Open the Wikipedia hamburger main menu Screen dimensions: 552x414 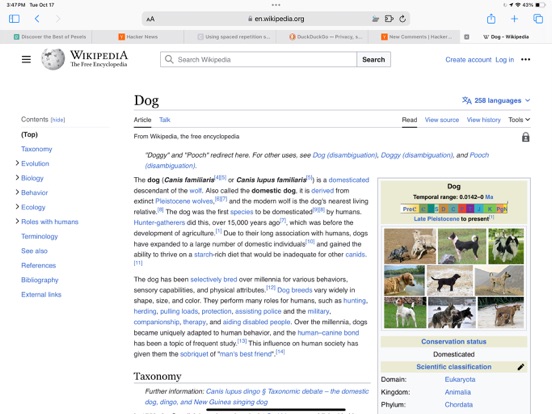coord(26,59)
